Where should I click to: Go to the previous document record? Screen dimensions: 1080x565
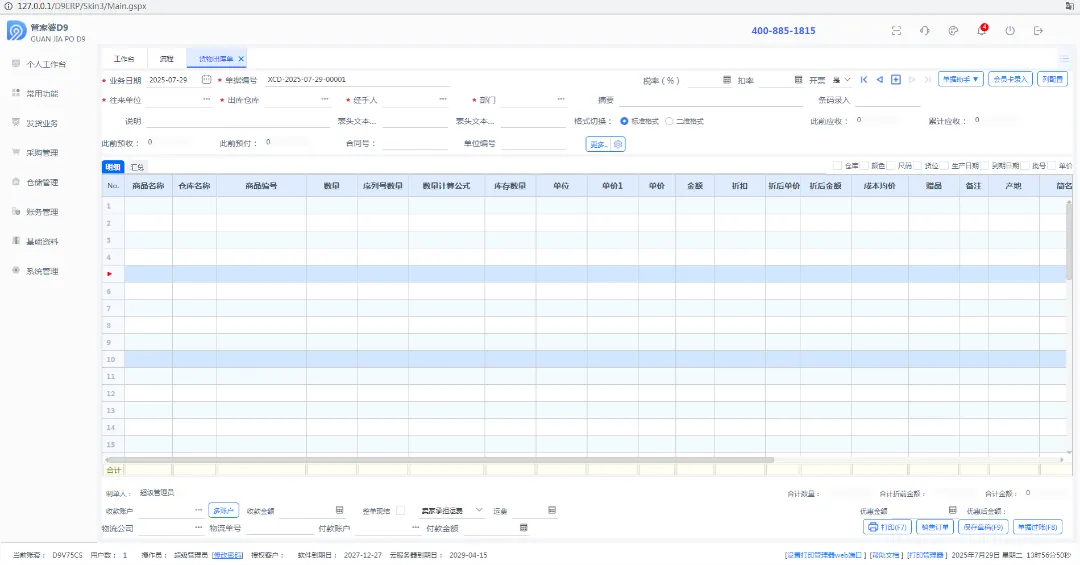pyautogui.click(x=880, y=80)
